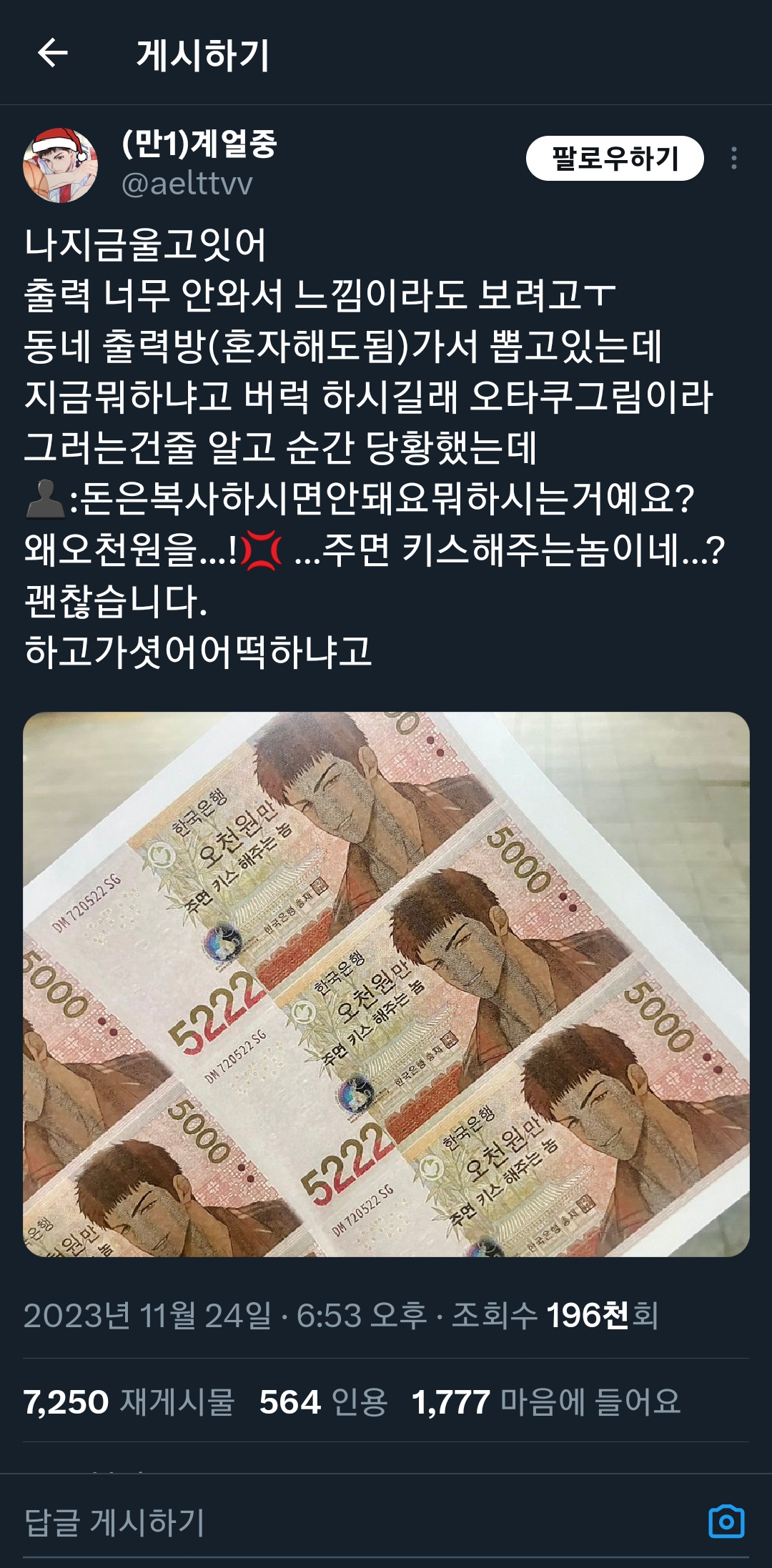
Task: Tap the angry emoji in the tweet
Action: pos(262,551)
